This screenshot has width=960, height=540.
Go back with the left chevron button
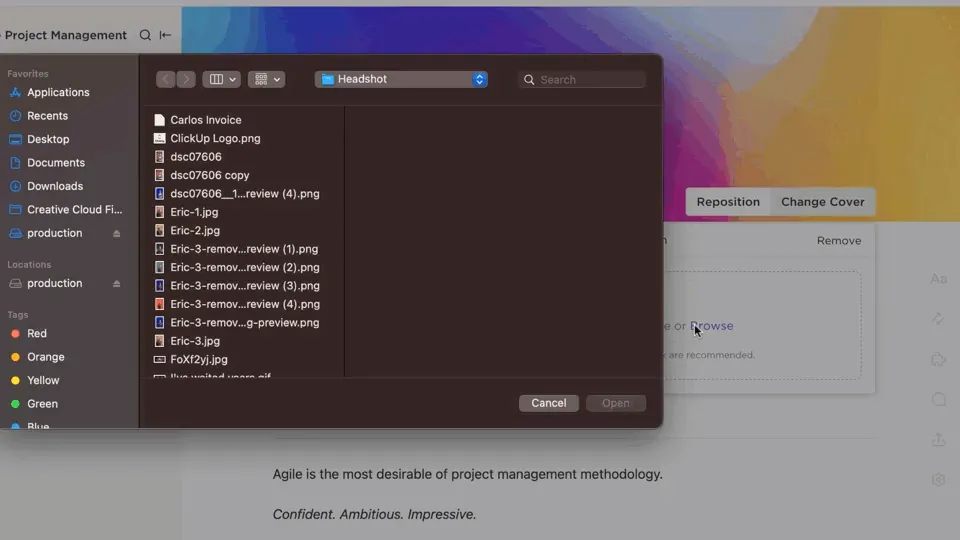tap(165, 79)
